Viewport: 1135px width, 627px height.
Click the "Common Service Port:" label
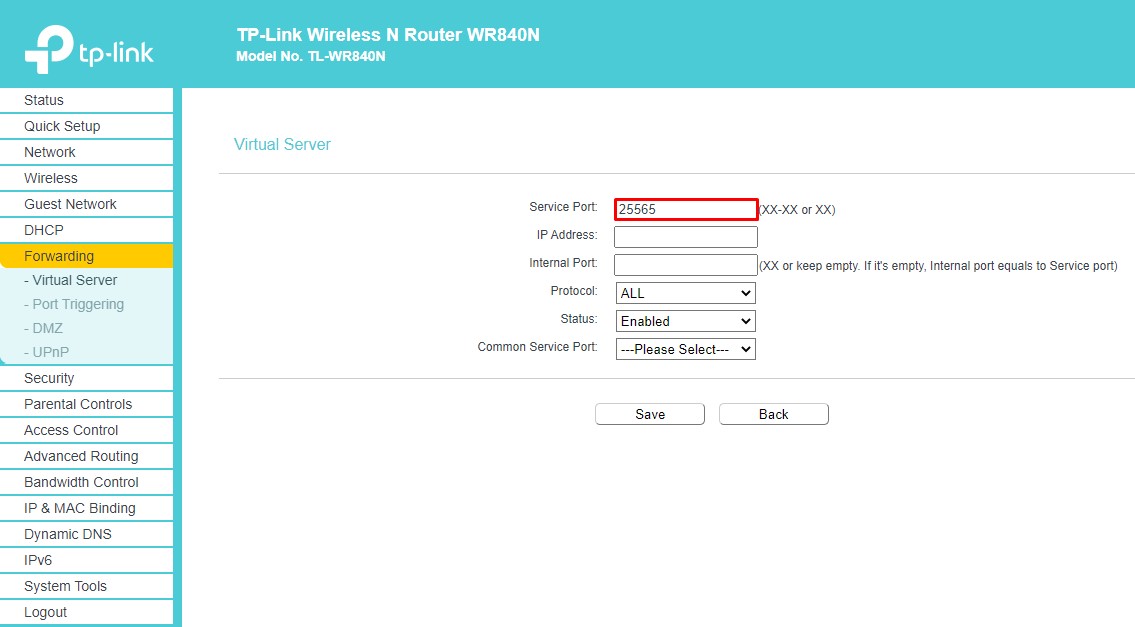click(x=538, y=347)
